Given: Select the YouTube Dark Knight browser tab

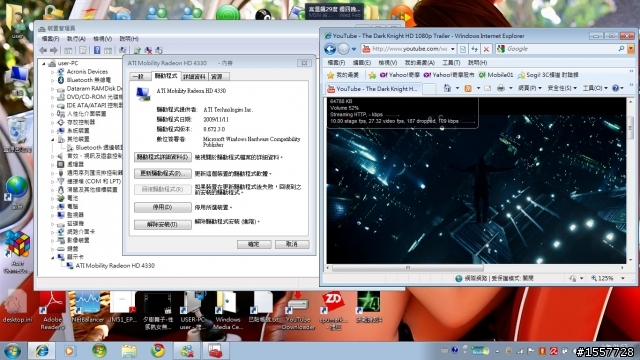Looking at the screenshot, I should pyautogui.click(x=373, y=89).
